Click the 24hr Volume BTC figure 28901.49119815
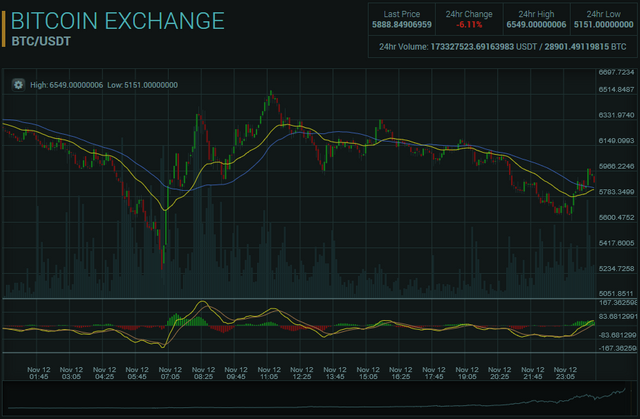 (x=576, y=47)
